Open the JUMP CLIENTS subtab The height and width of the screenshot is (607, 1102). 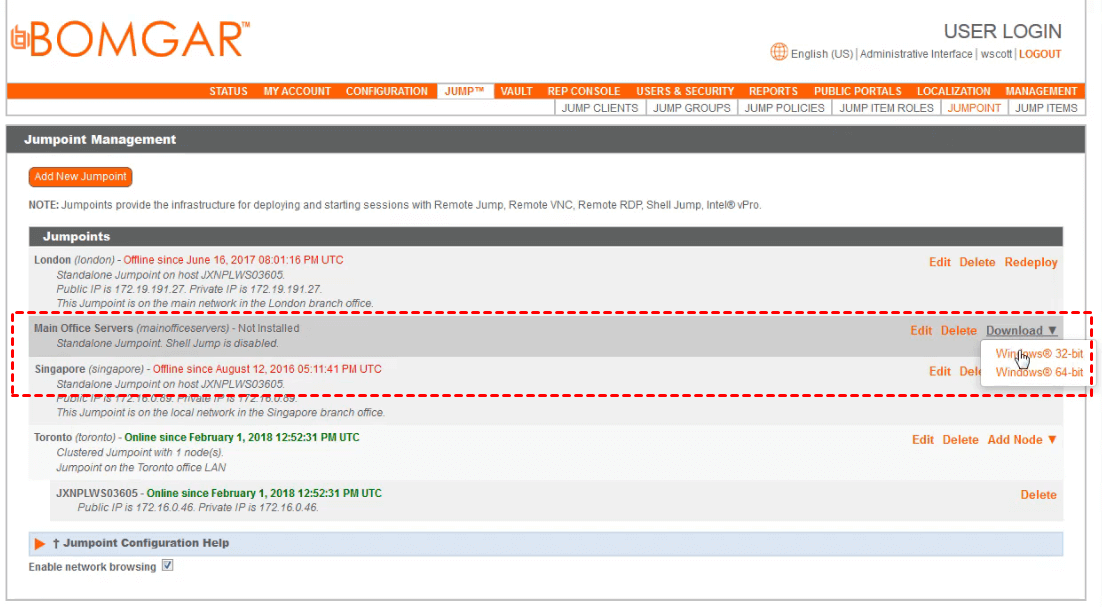click(x=599, y=108)
